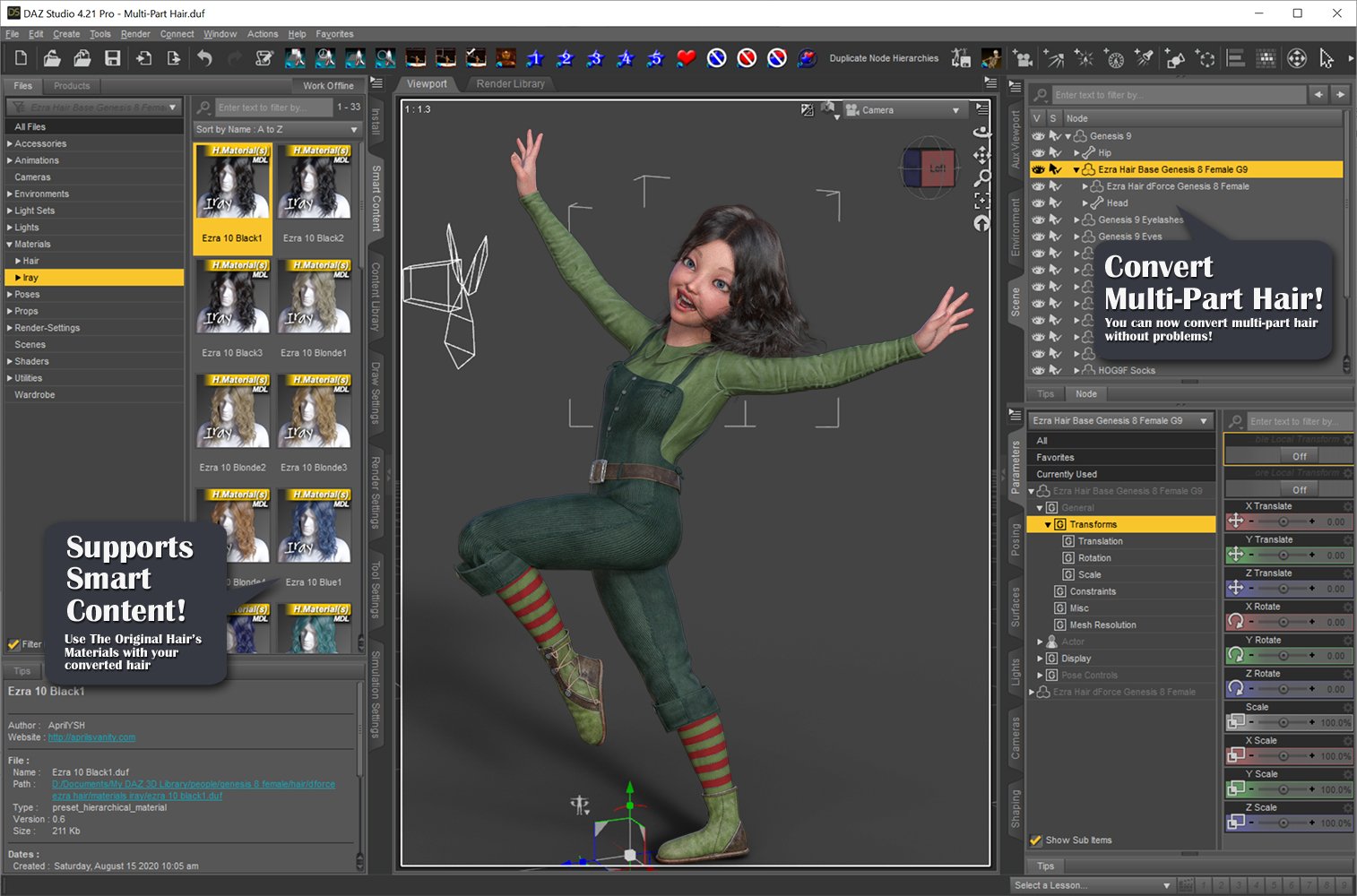Toggle visibility eye for Genesis 9 Eyelashes
This screenshot has height=896, width=1357.
[x=1038, y=220]
